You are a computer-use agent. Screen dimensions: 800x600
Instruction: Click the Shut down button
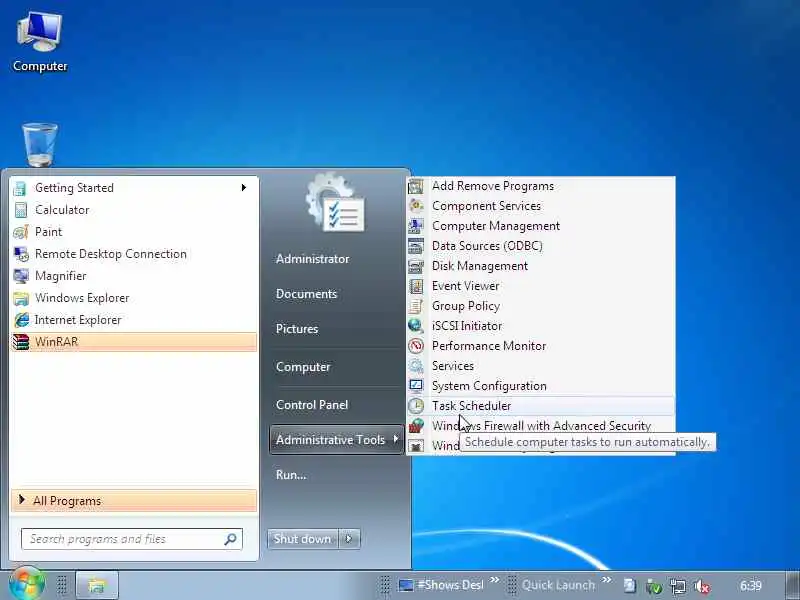[303, 539]
